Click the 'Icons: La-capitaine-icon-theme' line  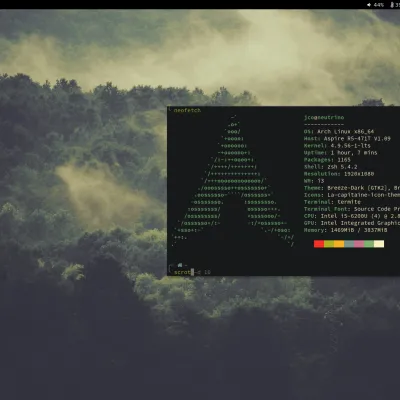pos(352,195)
